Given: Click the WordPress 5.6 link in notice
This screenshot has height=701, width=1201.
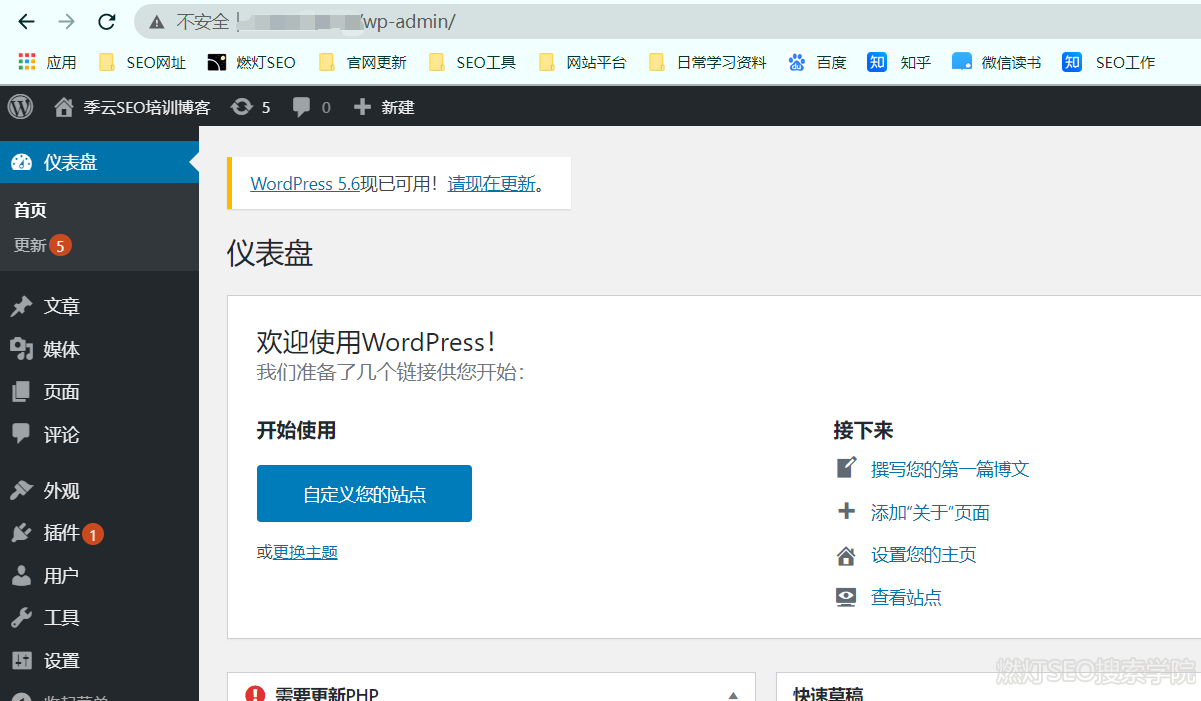Looking at the screenshot, I should click(305, 184).
